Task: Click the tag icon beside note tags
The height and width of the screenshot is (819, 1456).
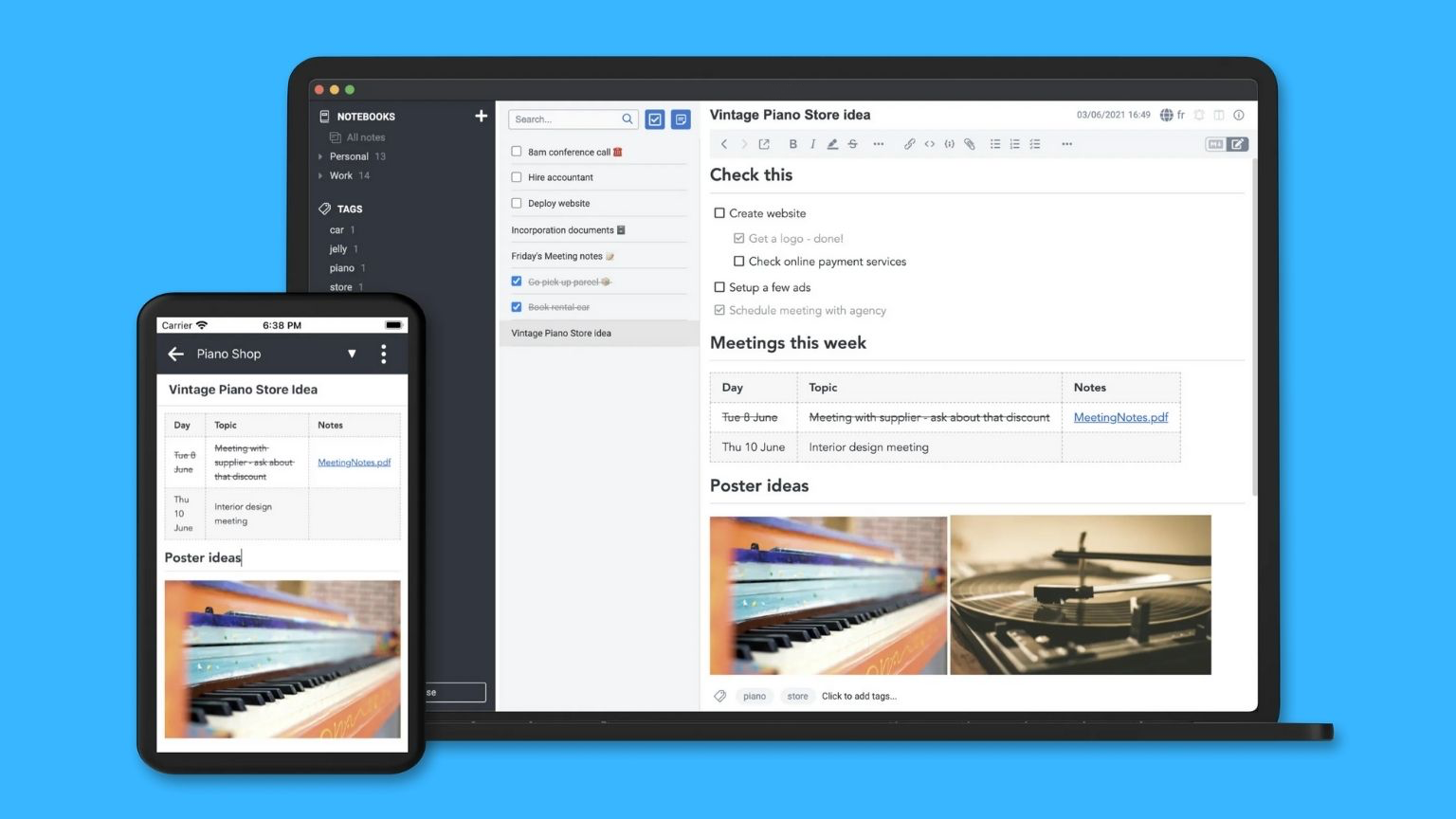Action: coord(720,696)
